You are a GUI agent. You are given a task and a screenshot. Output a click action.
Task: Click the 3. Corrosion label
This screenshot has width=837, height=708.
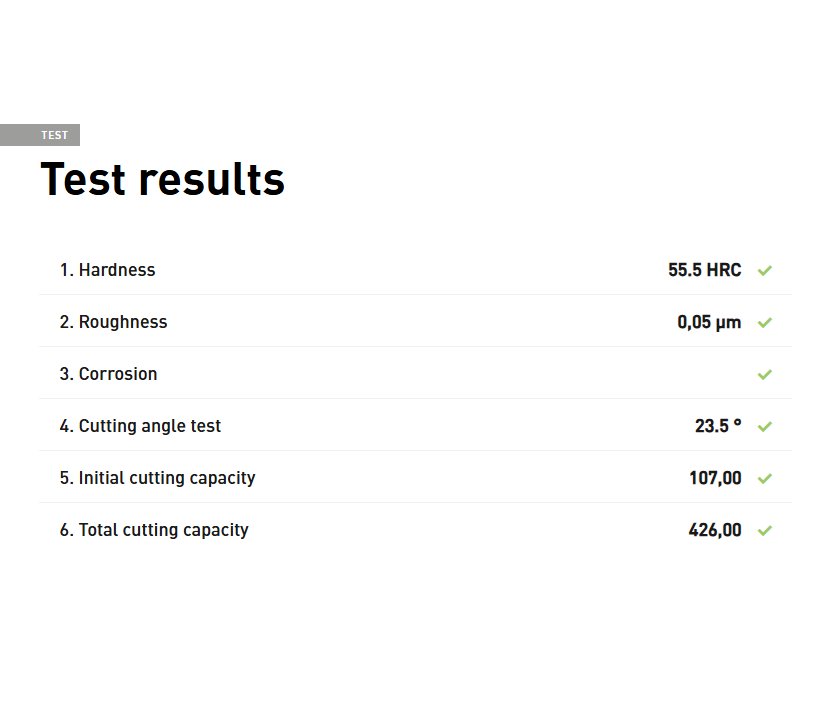pos(108,374)
